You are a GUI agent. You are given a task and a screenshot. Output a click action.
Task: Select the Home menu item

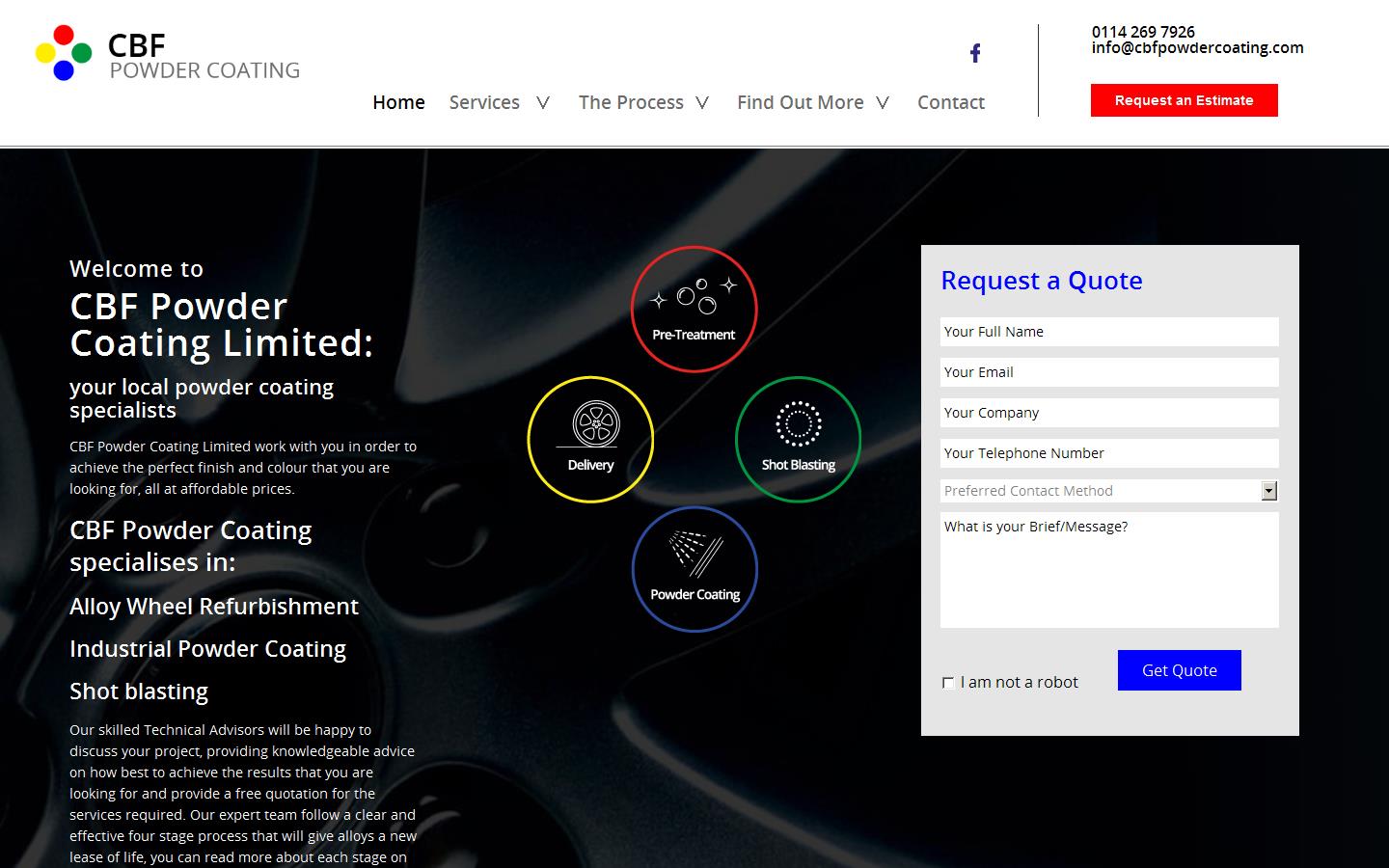(x=398, y=102)
